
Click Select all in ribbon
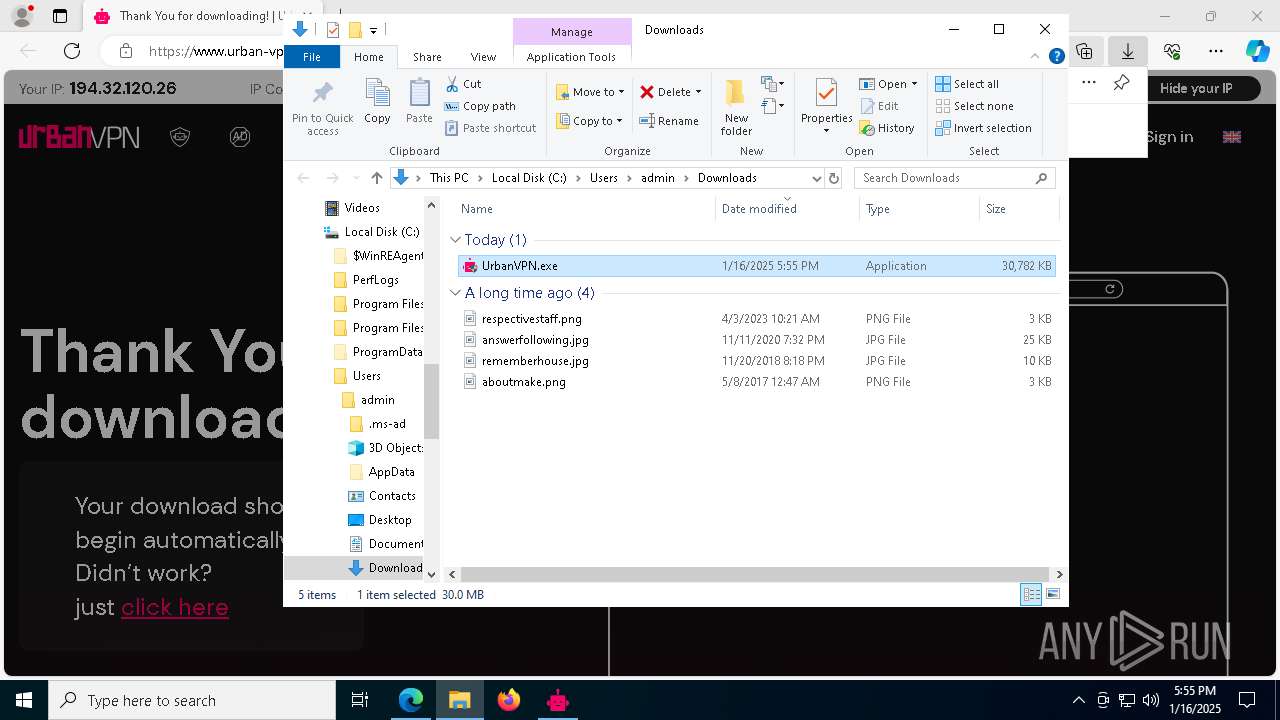(967, 84)
